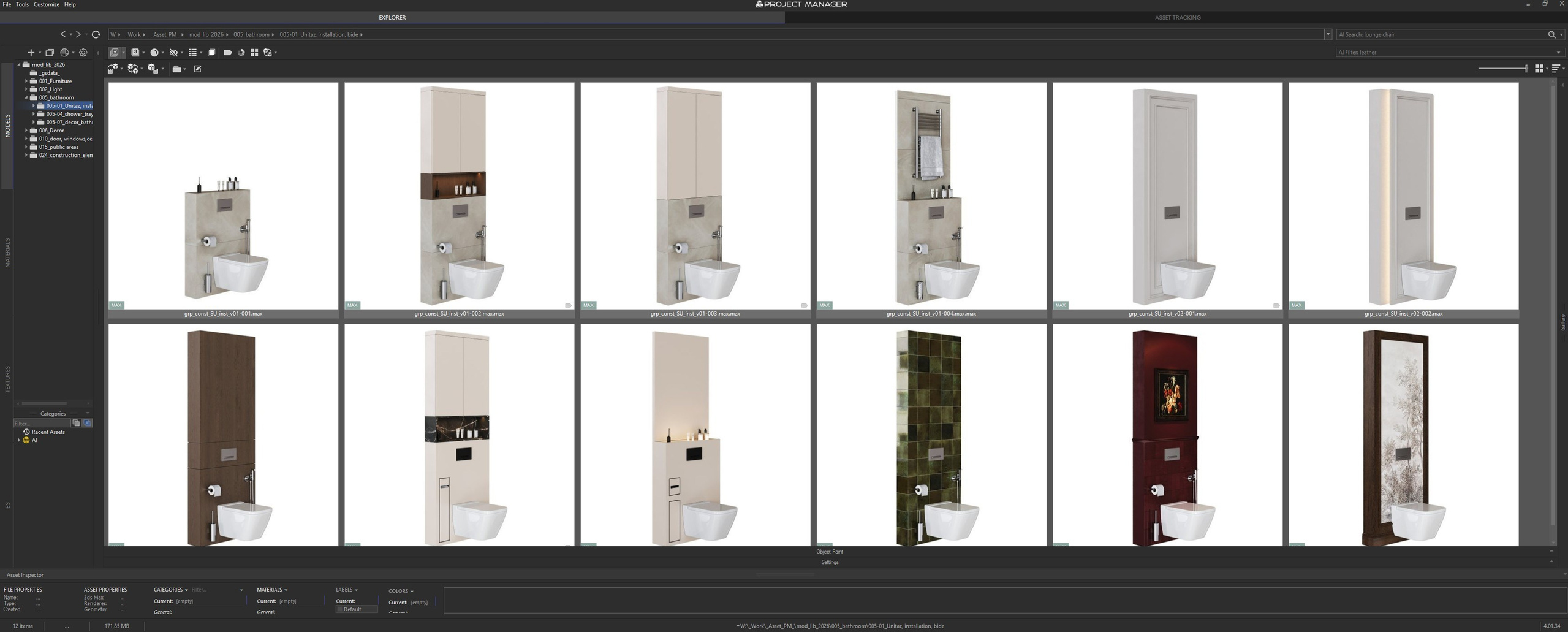
Task: Click the thumbnail grid view mode icon
Action: 1539,69
